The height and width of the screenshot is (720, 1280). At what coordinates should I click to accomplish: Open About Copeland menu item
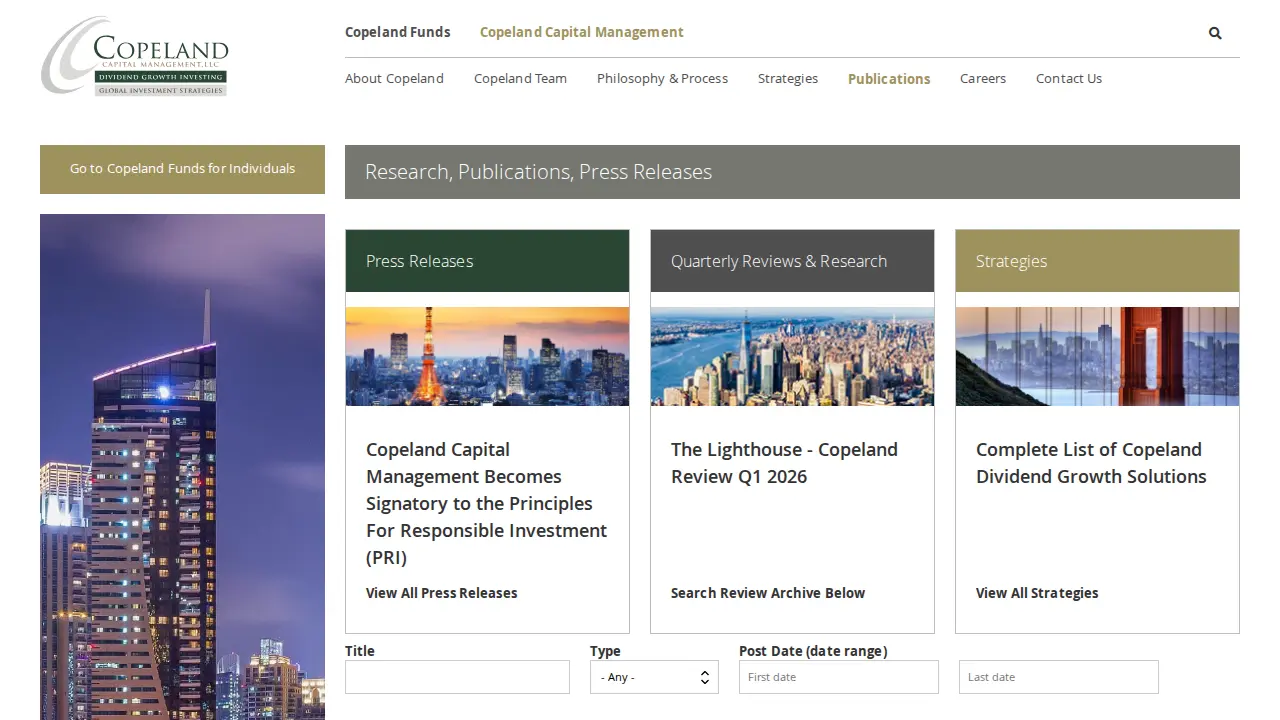[x=394, y=78]
